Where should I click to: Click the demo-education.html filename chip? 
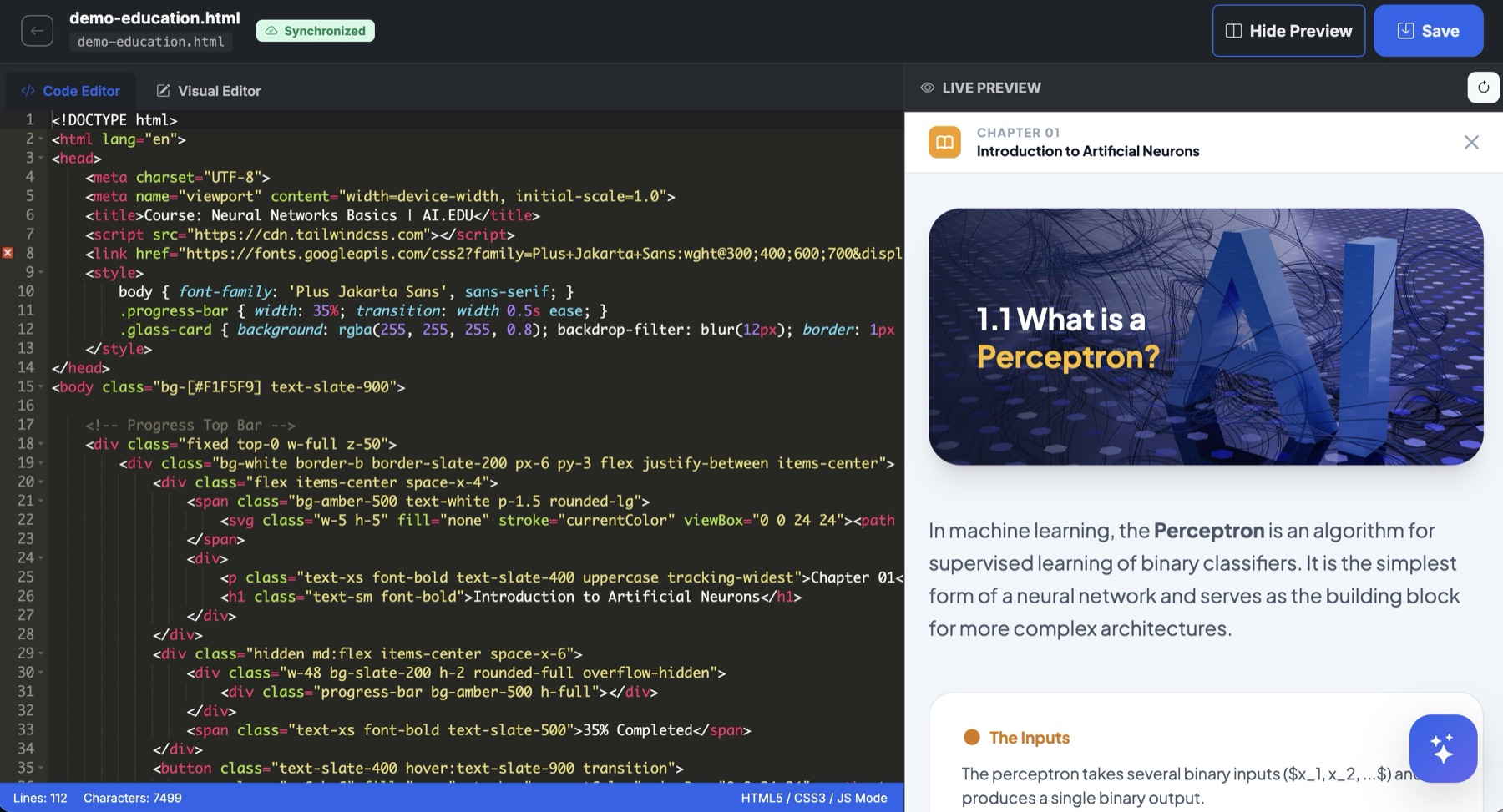[150, 42]
